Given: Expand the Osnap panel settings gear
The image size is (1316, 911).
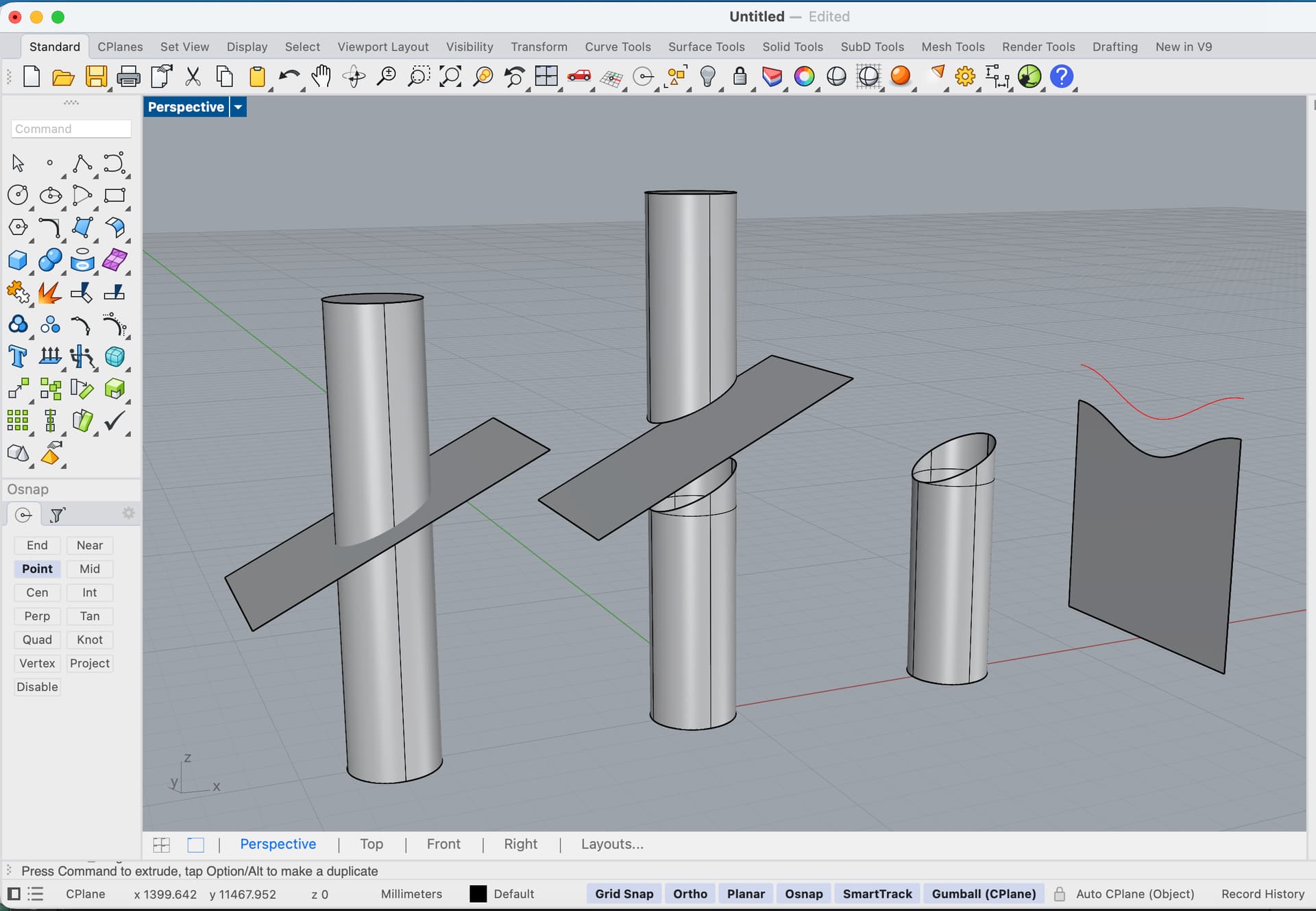Looking at the screenshot, I should 128,513.
